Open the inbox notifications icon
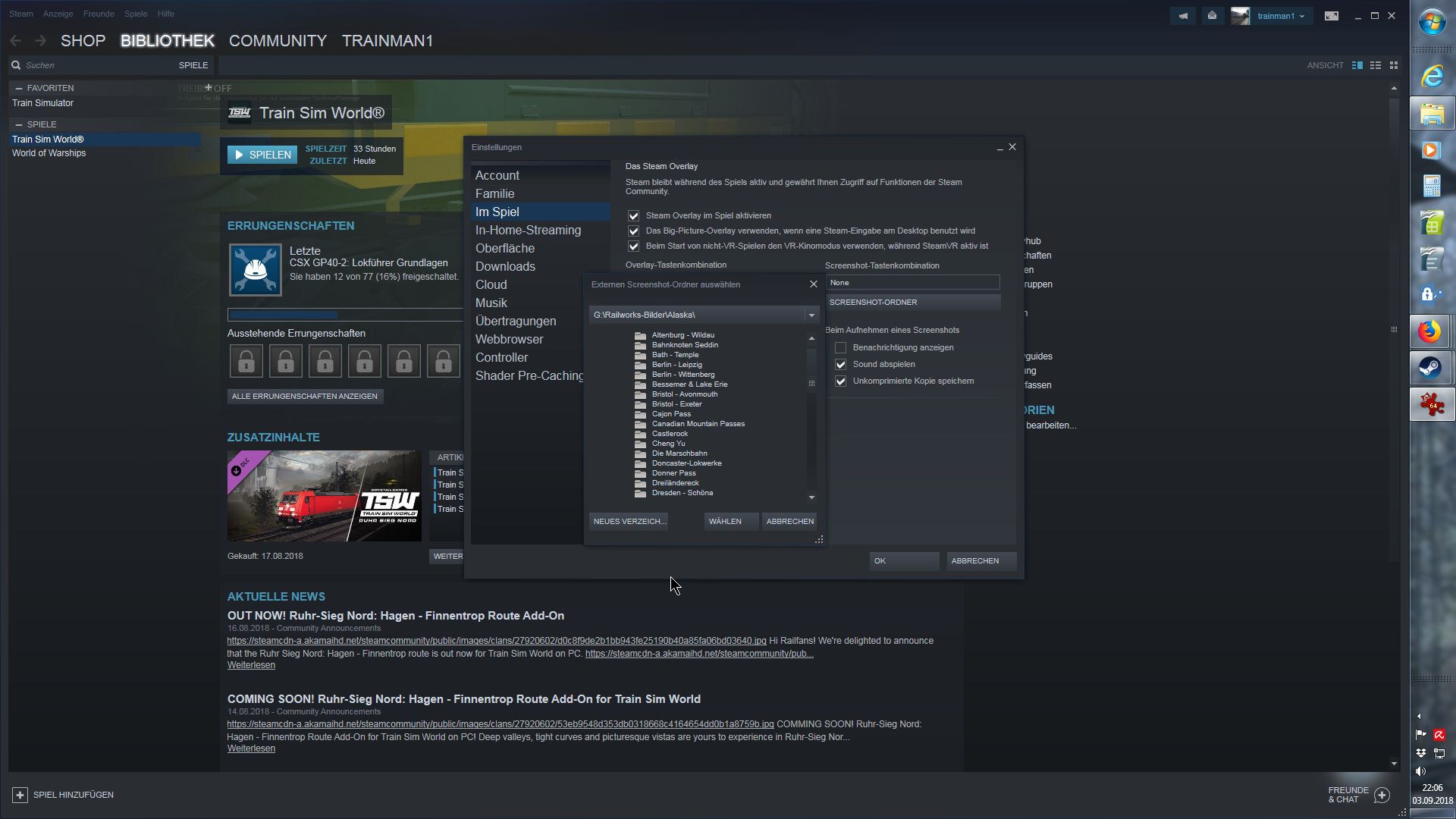1456x819 pixels. pyautogui.click(x=1212, y=16)
